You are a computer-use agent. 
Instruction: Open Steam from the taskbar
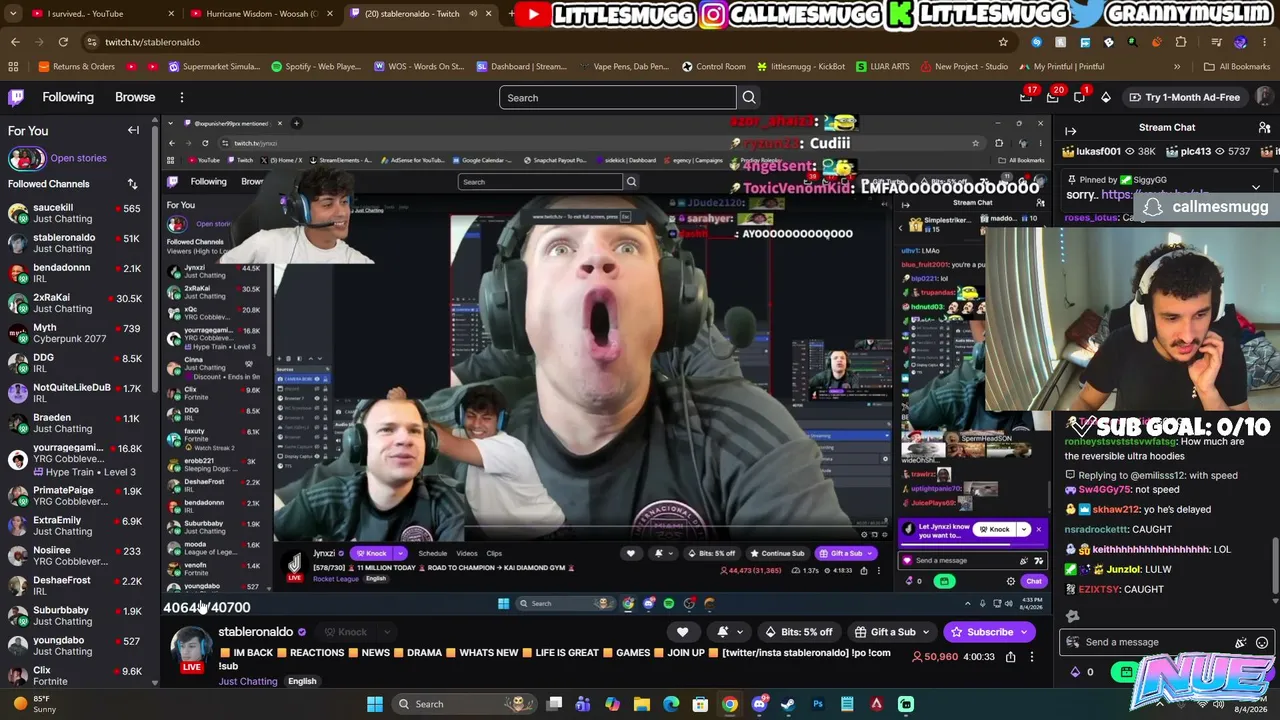click(788, 704)
